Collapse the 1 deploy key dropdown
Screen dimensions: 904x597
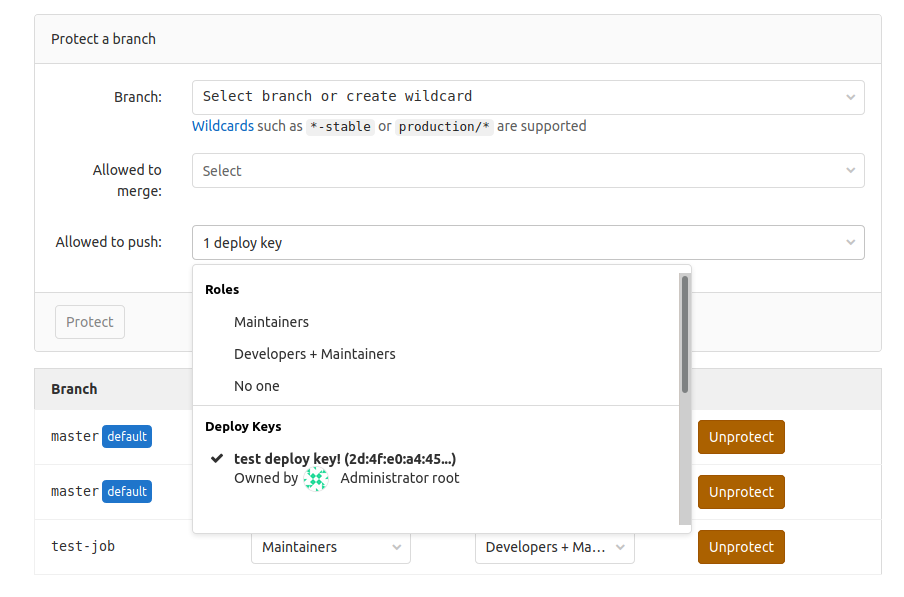coord(528,242)
